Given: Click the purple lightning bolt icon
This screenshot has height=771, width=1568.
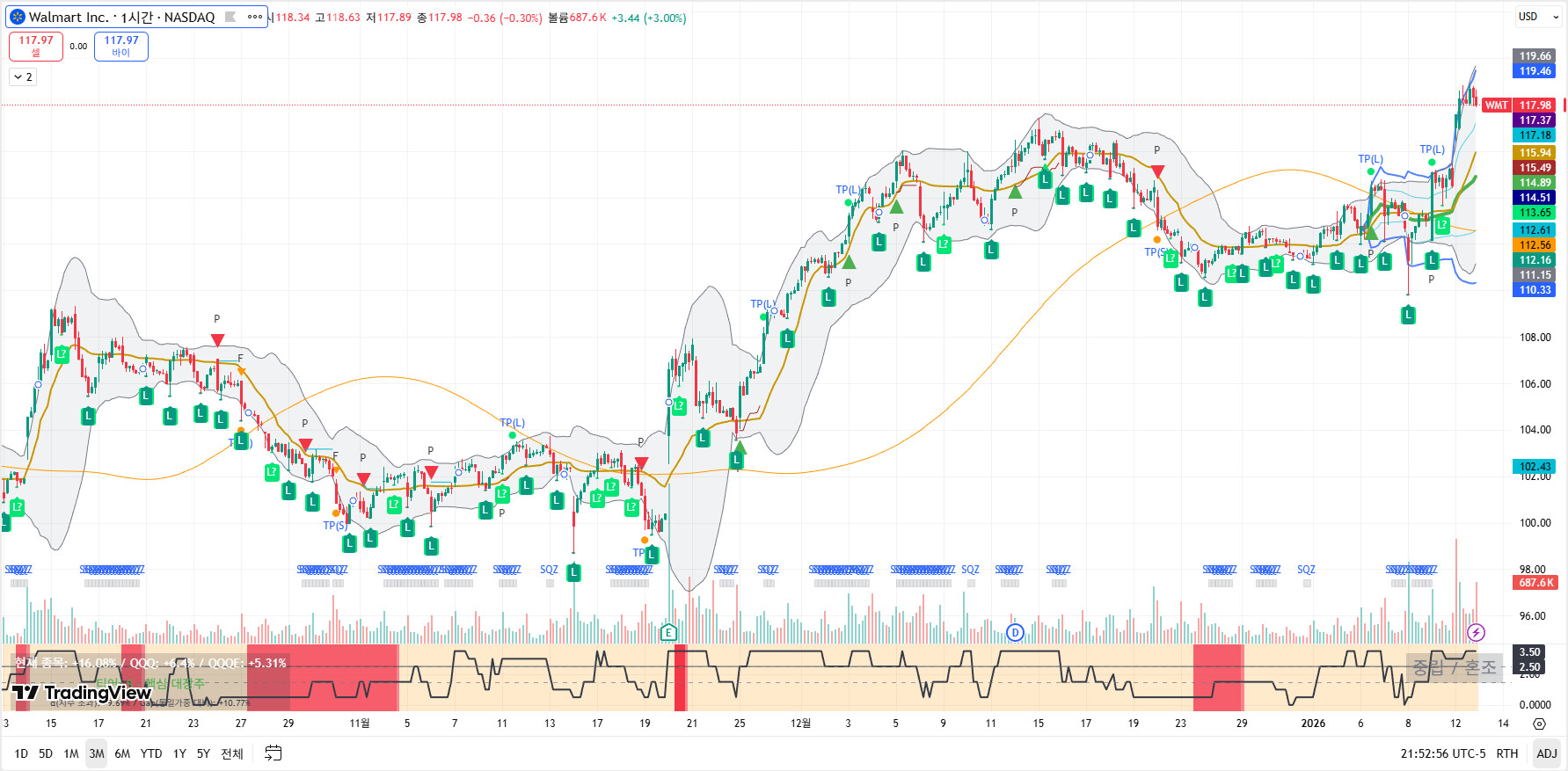Looking at the screenshot, I should tap(1477, 632).
